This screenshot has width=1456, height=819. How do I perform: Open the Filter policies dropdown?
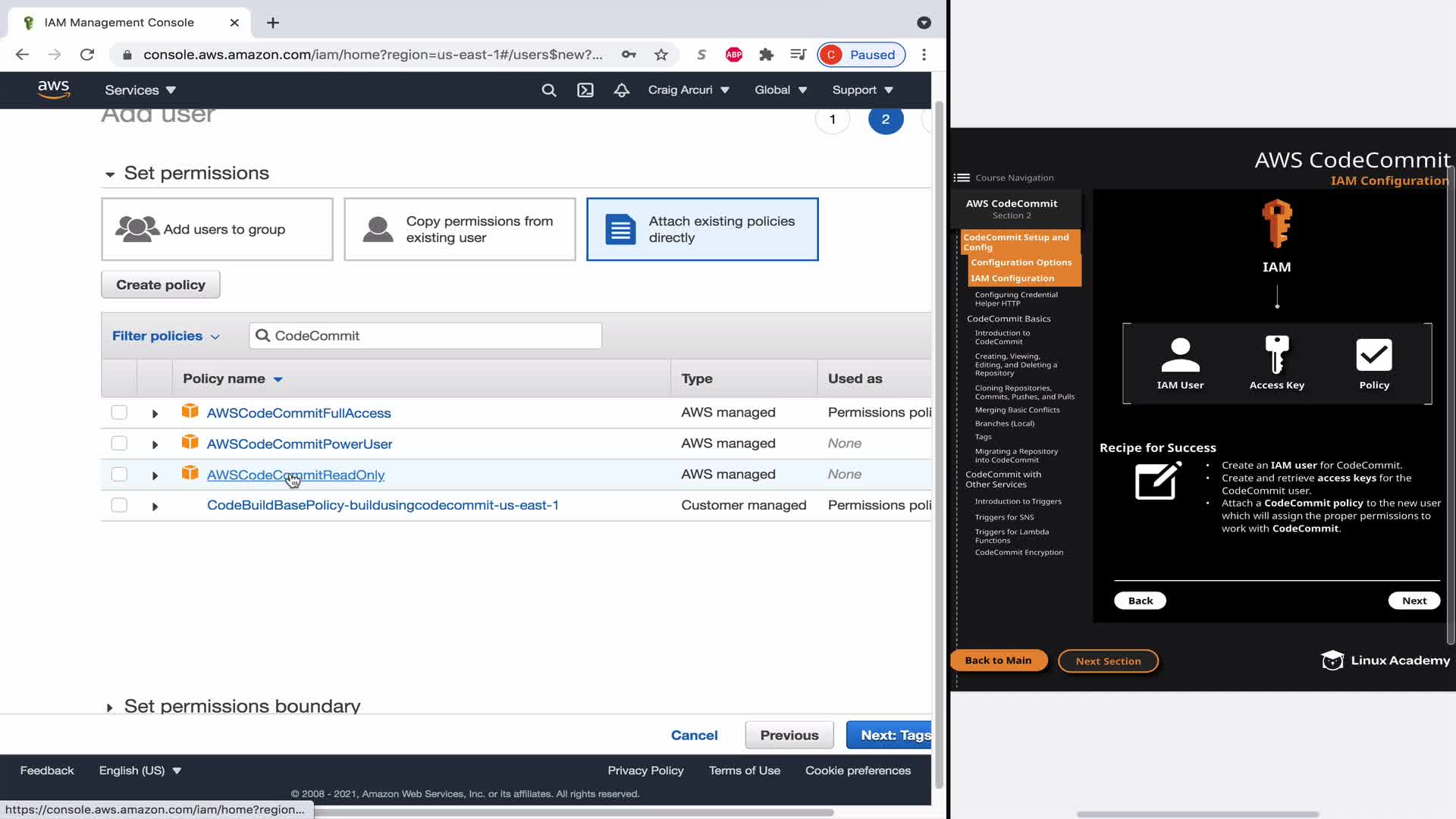coord(165,336)
